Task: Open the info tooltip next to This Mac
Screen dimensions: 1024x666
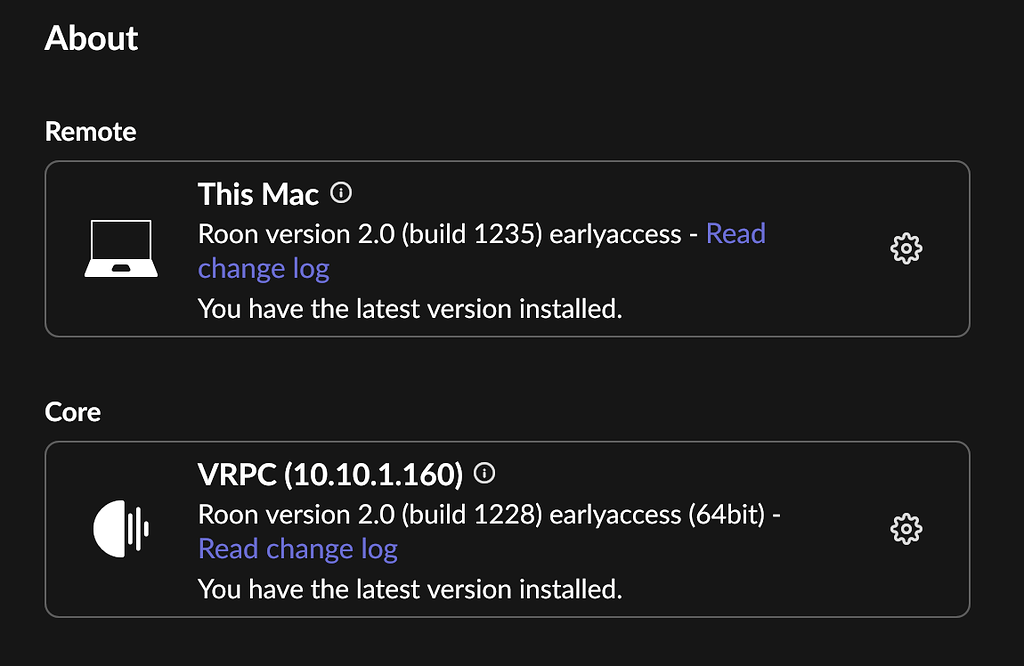Action: tap(343, 192)
